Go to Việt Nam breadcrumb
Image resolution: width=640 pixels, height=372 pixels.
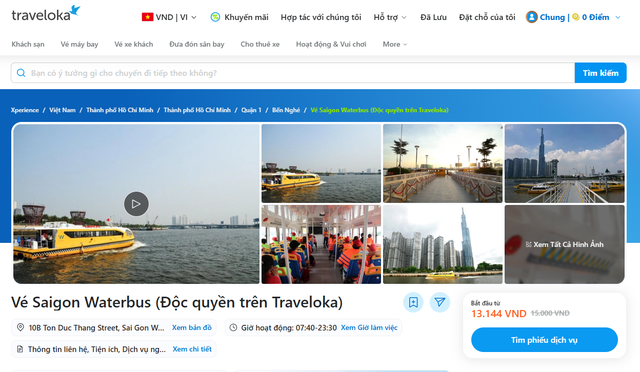tap(62, 110)
